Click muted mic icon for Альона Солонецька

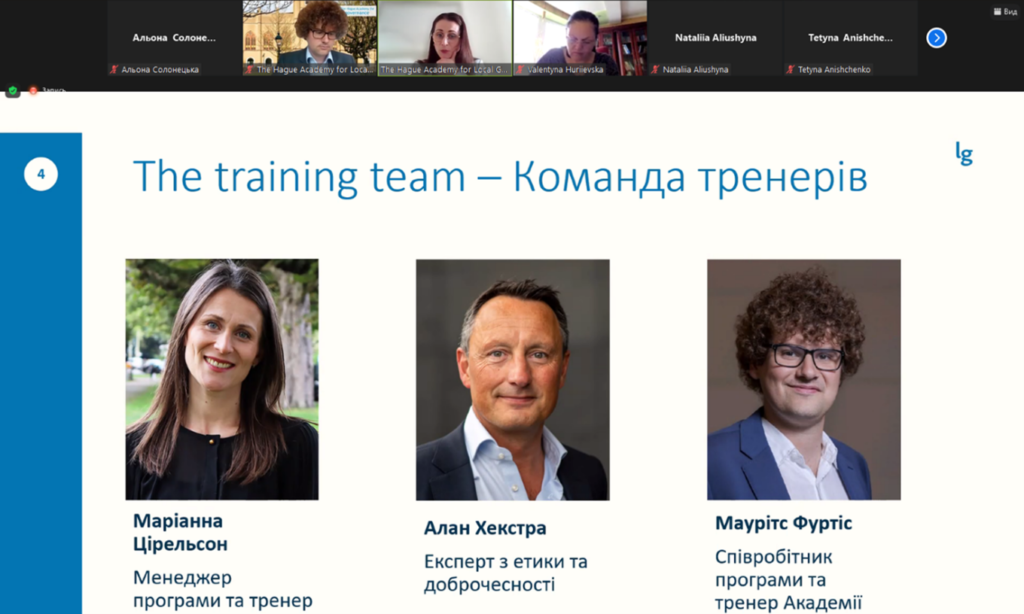[x=114, y=69]
